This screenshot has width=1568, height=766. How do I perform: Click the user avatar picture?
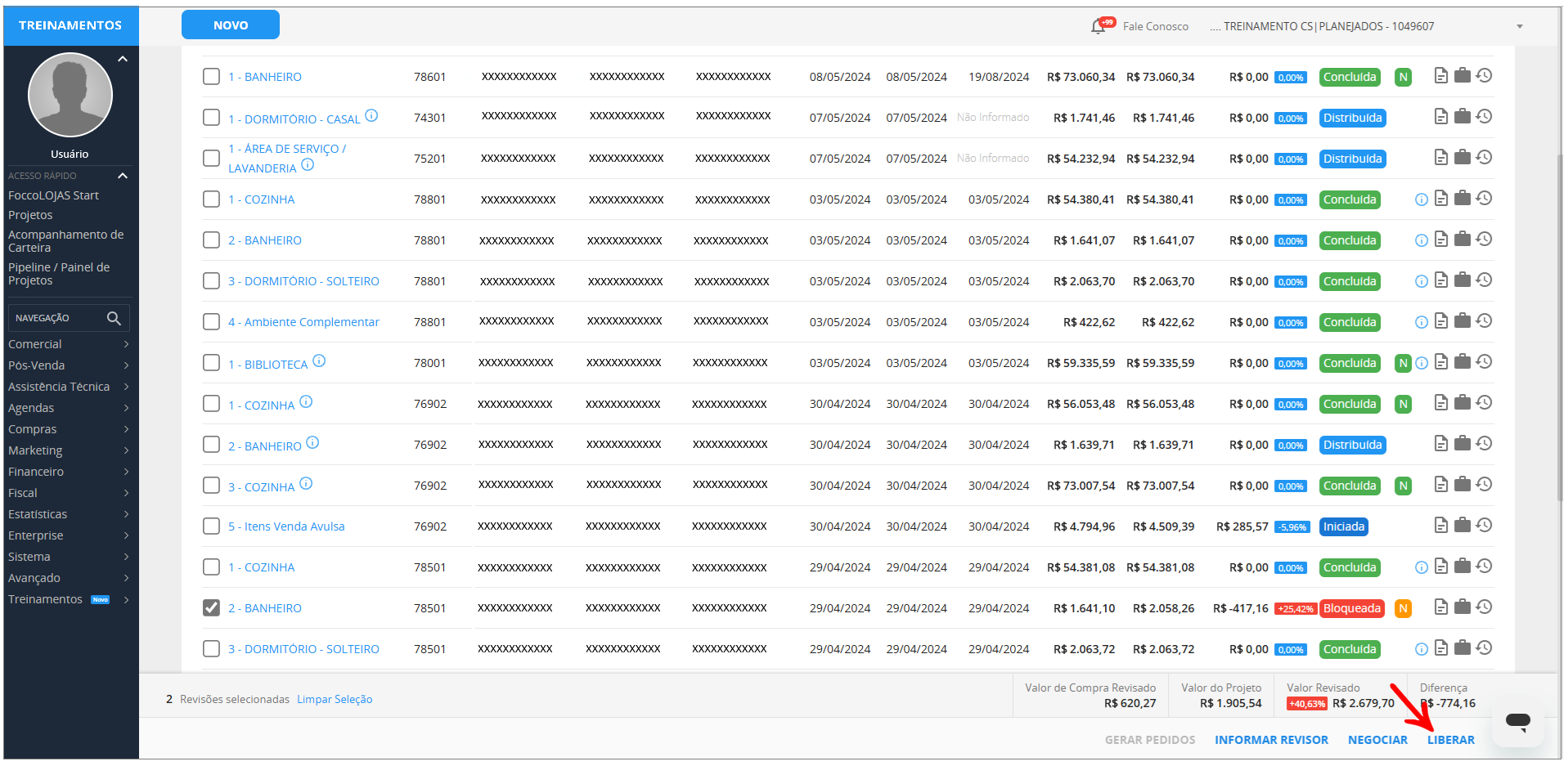click(x=70, y=95)
